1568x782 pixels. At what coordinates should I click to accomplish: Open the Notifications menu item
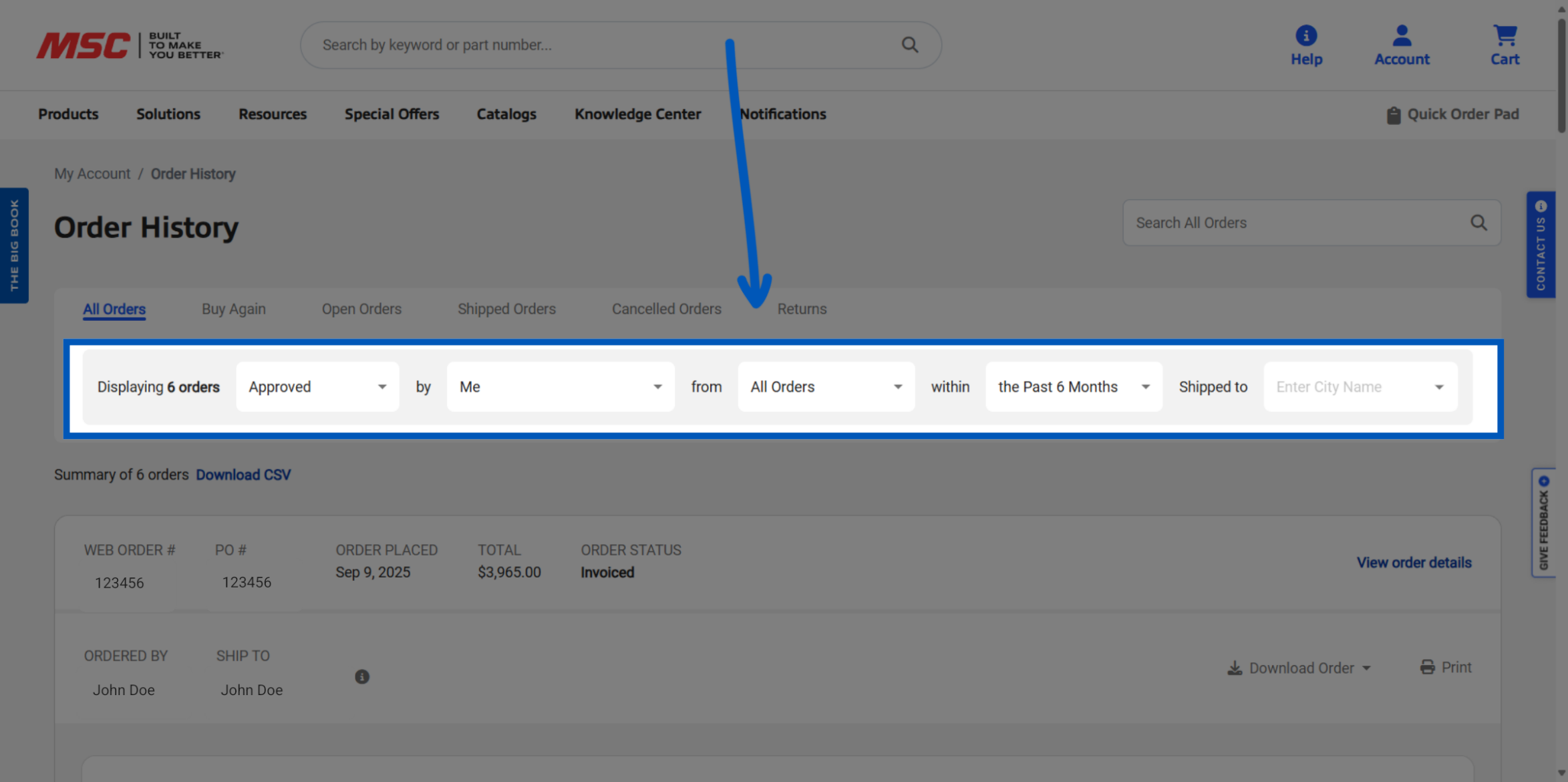click(x=783, y=114)
